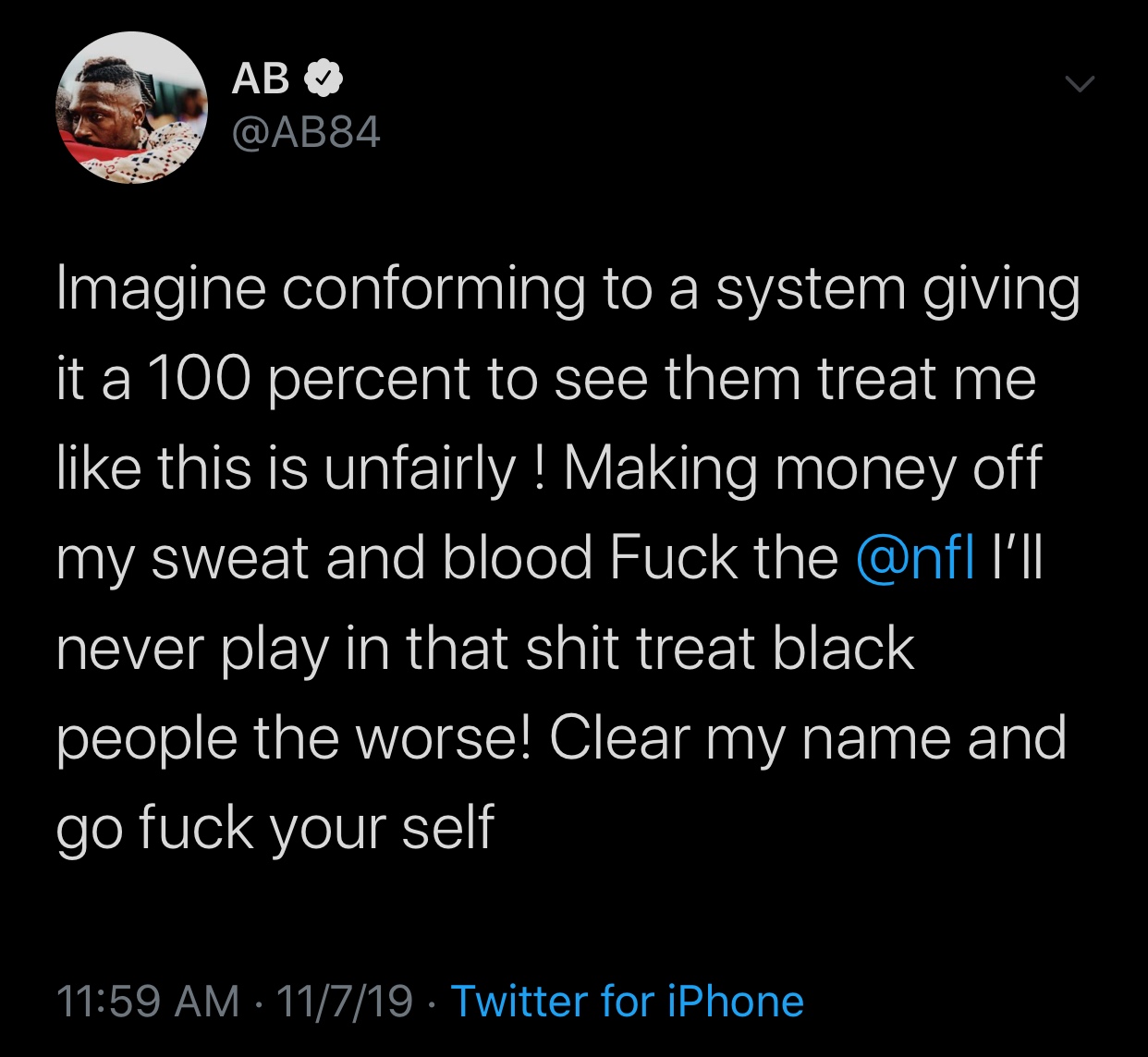Open the @AB84 handle profile
Screen dimensions: 1148x1057
coord(306,134)
